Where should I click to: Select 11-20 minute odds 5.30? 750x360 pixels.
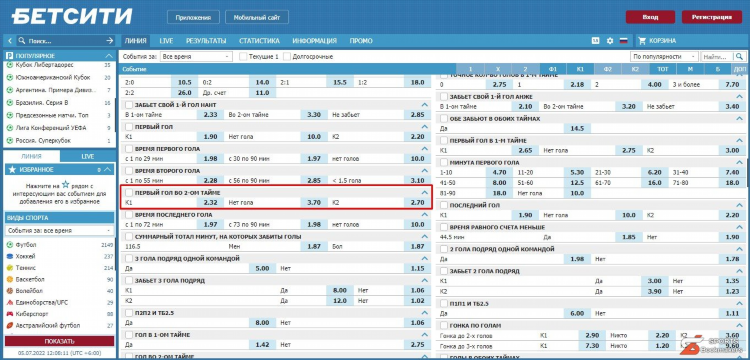577,172
